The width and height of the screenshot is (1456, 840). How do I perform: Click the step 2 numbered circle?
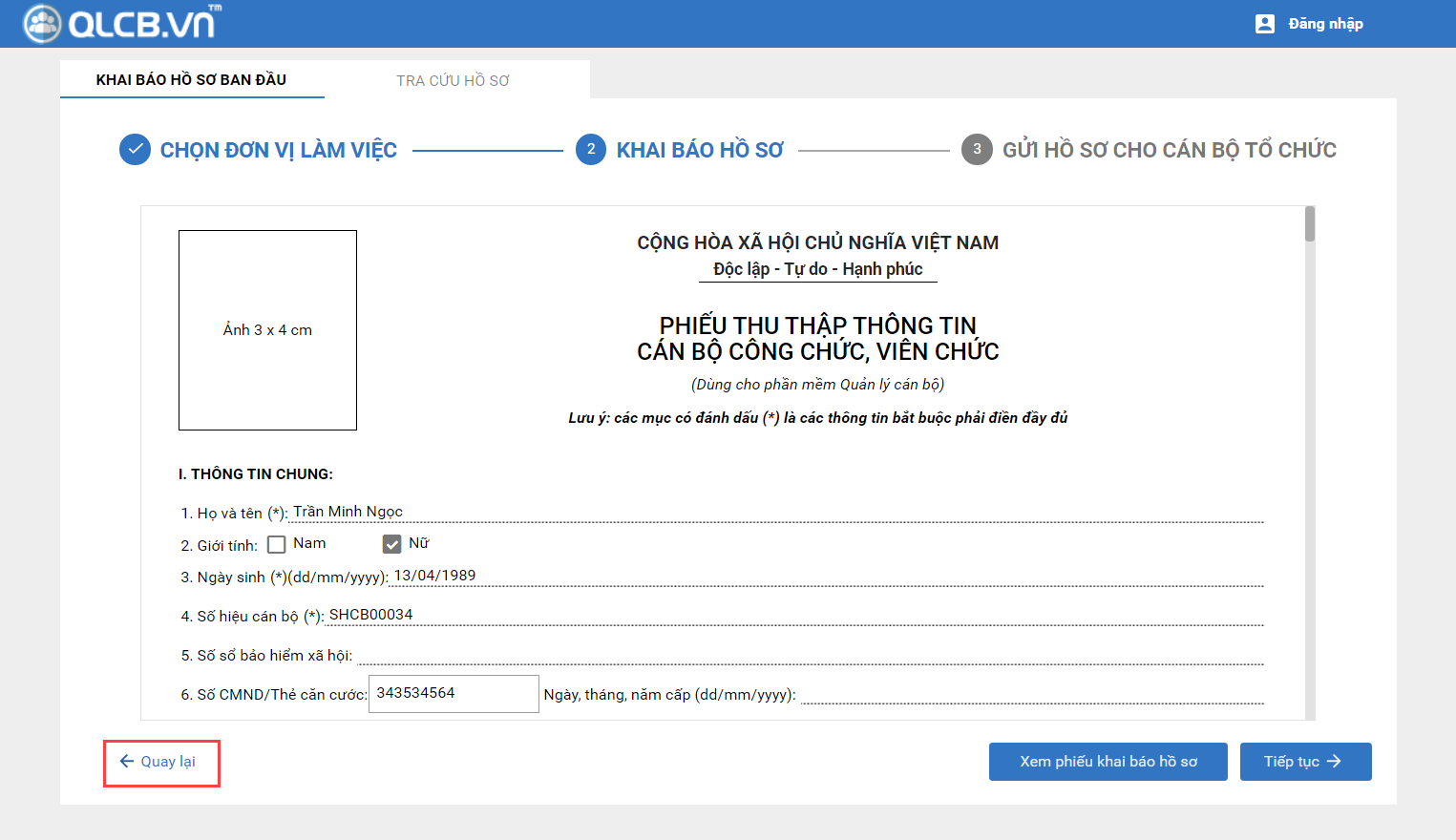[591, 150]
